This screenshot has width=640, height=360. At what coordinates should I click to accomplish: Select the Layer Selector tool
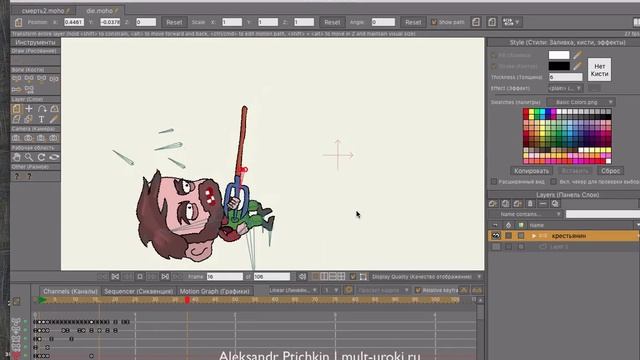(29, 119)
